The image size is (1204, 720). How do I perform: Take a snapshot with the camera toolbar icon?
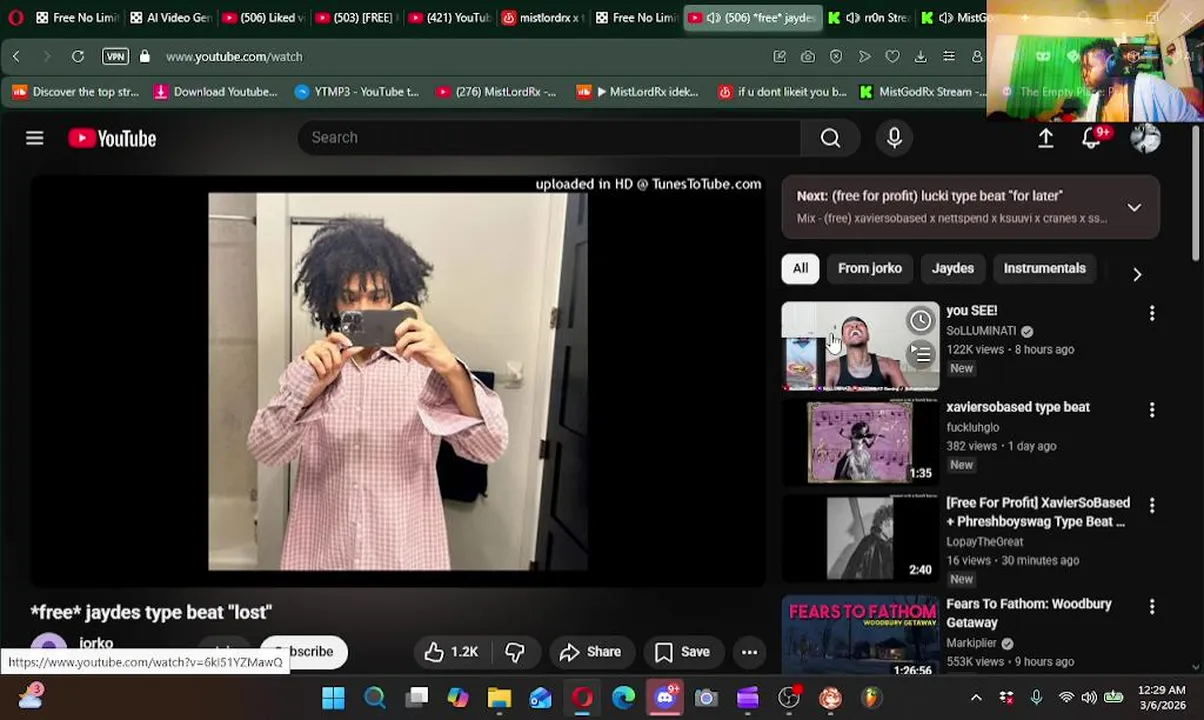point(807,57)
